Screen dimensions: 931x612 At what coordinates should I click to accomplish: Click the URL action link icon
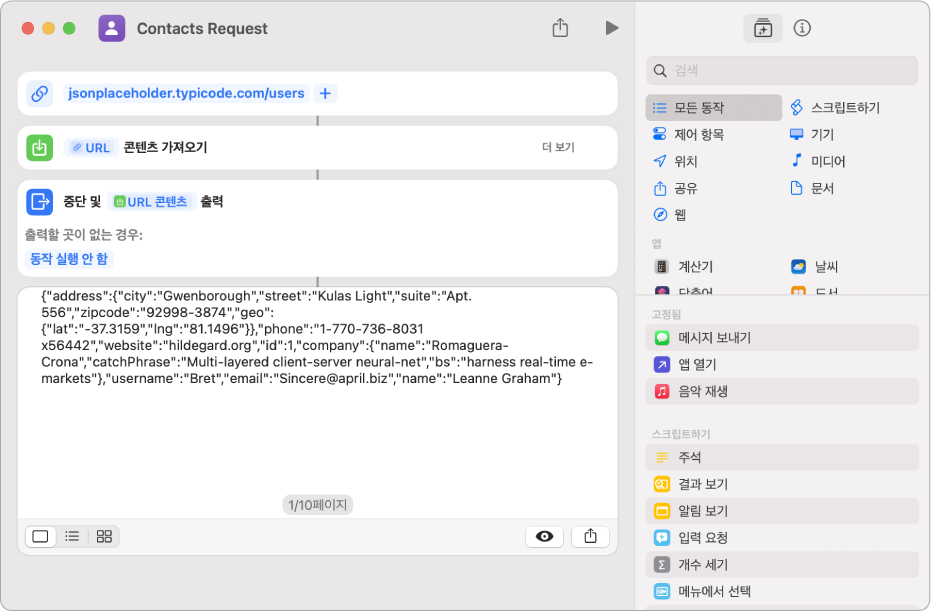40,93
